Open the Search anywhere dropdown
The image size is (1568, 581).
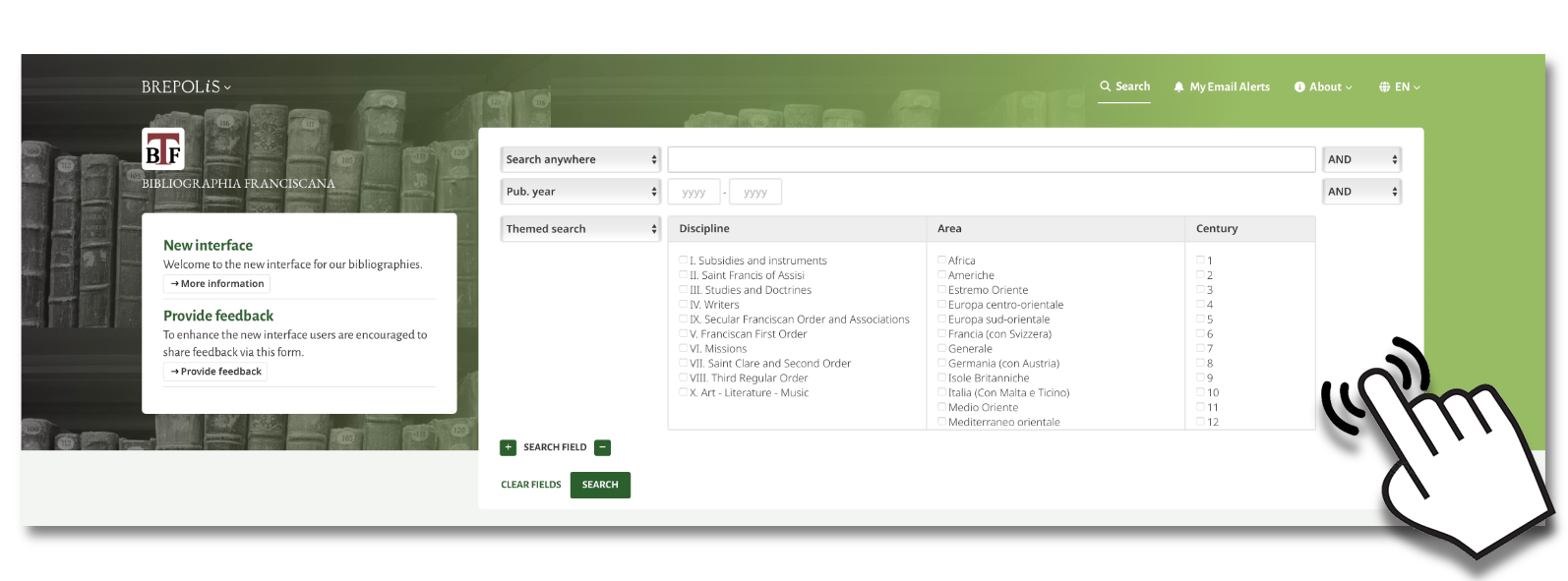580,159
